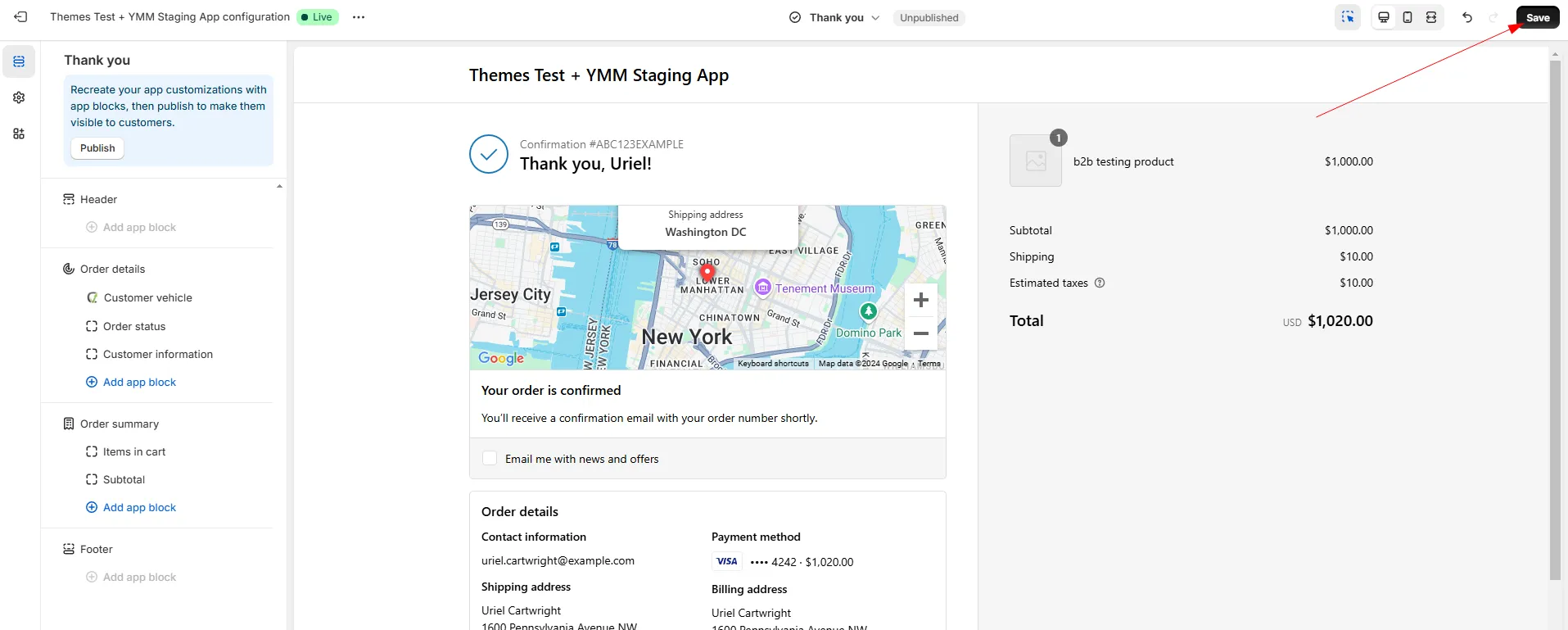Undo the last change

pyautogui.click(x=1467, y=17)
